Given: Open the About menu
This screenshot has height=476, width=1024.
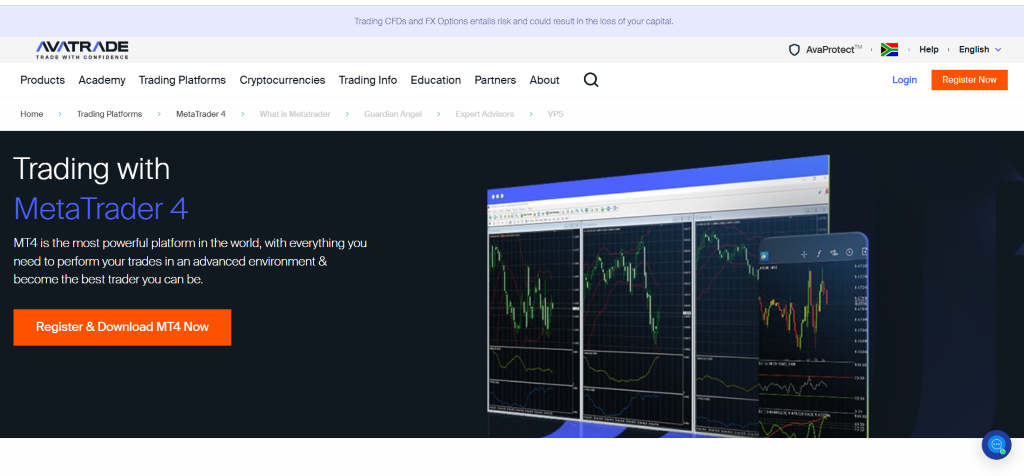Looking at the screenshot, I should [x=545, y=80].
